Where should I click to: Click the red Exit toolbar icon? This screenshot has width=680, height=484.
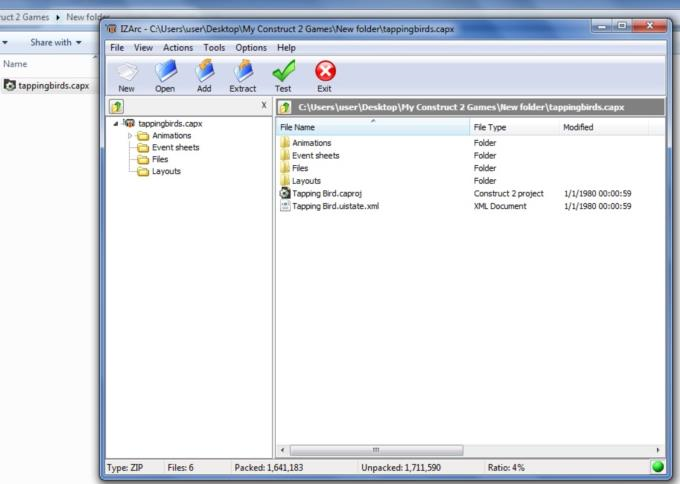tap(325, 71)
